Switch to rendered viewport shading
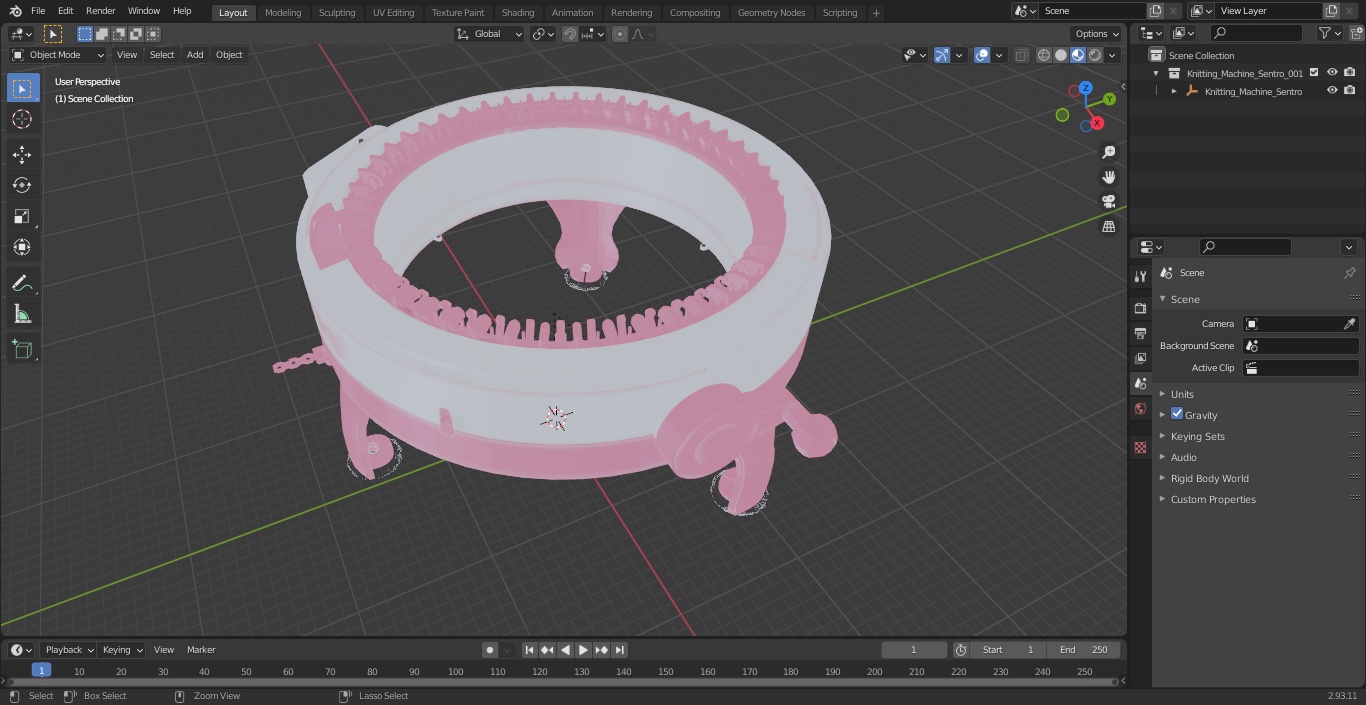The width and height of the screenshot is (1366, 705). pos(1095,55)
